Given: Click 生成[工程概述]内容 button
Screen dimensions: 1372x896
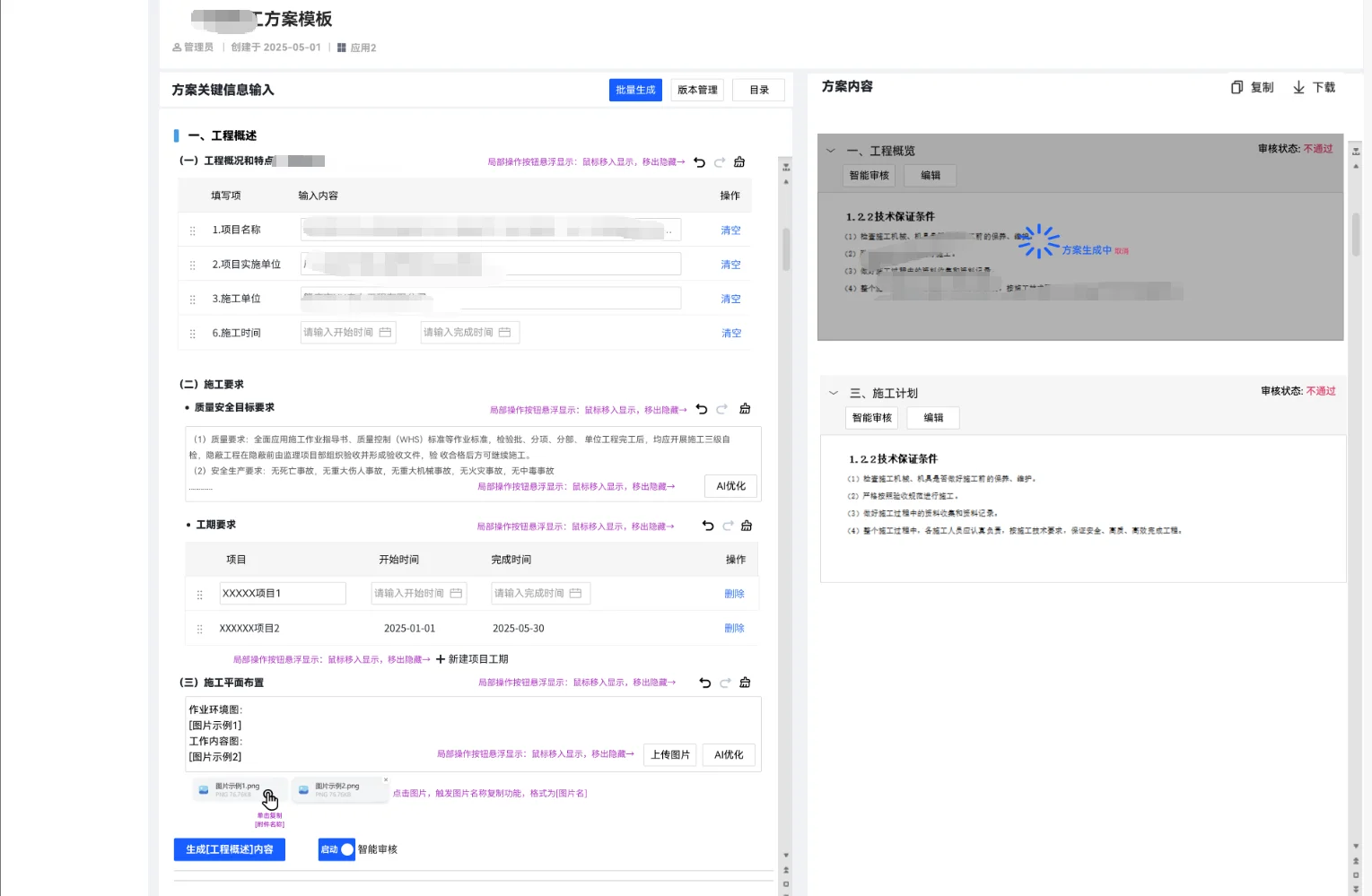Looking at the screenshot, I should 230,849.
